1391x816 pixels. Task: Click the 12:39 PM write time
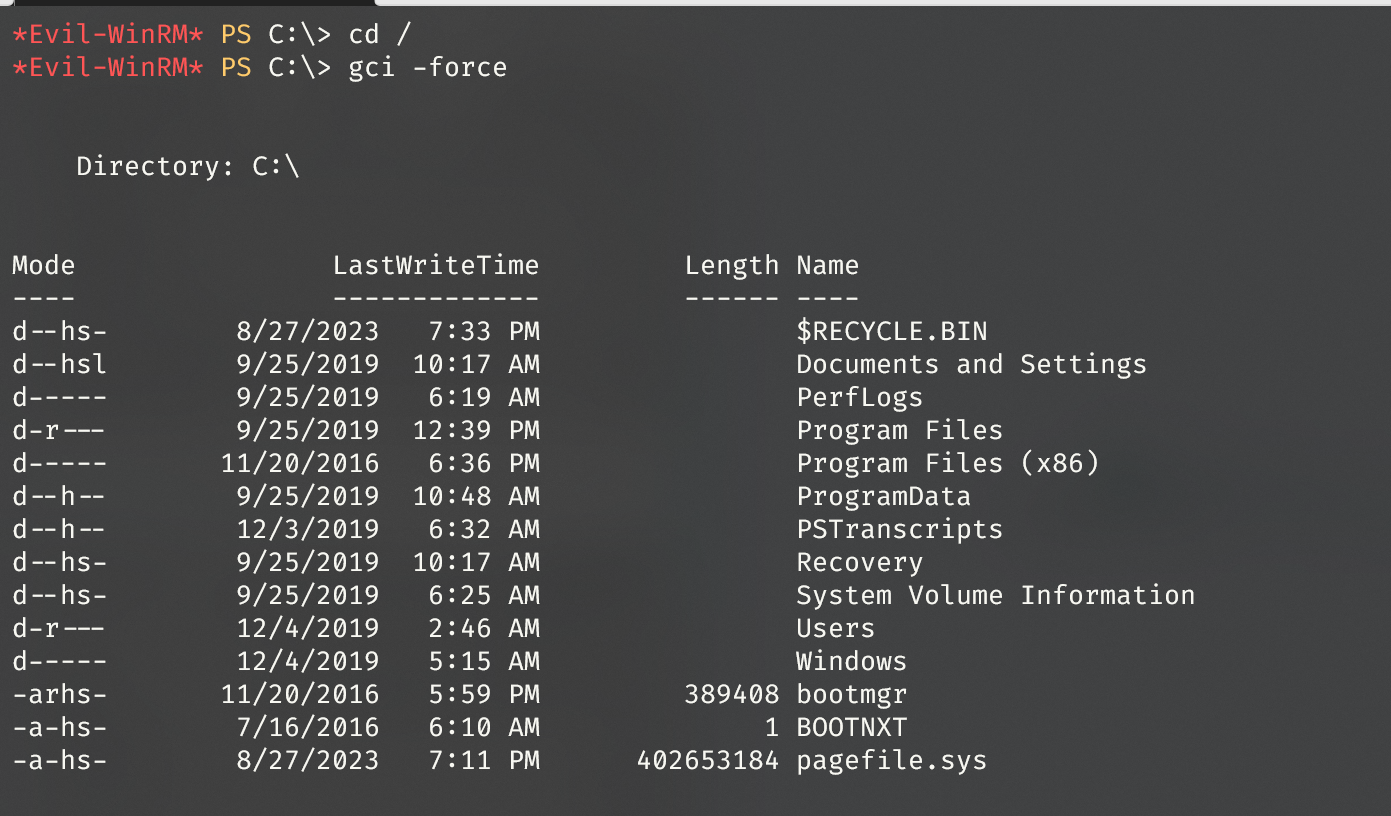point(476,430)
